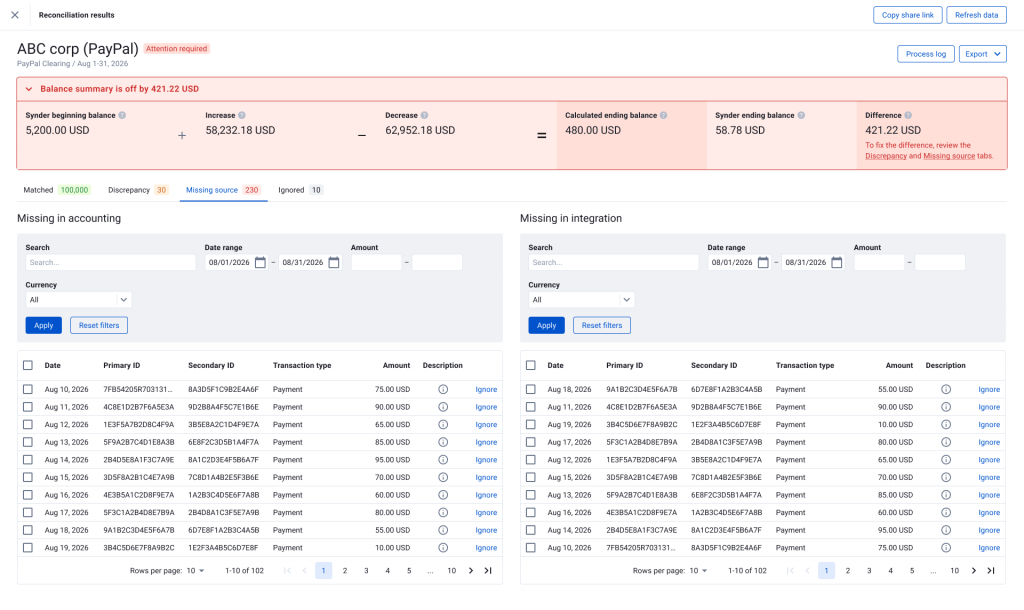
Task: Focus the Search field in Missing in accounting
Action: [110, 263]
